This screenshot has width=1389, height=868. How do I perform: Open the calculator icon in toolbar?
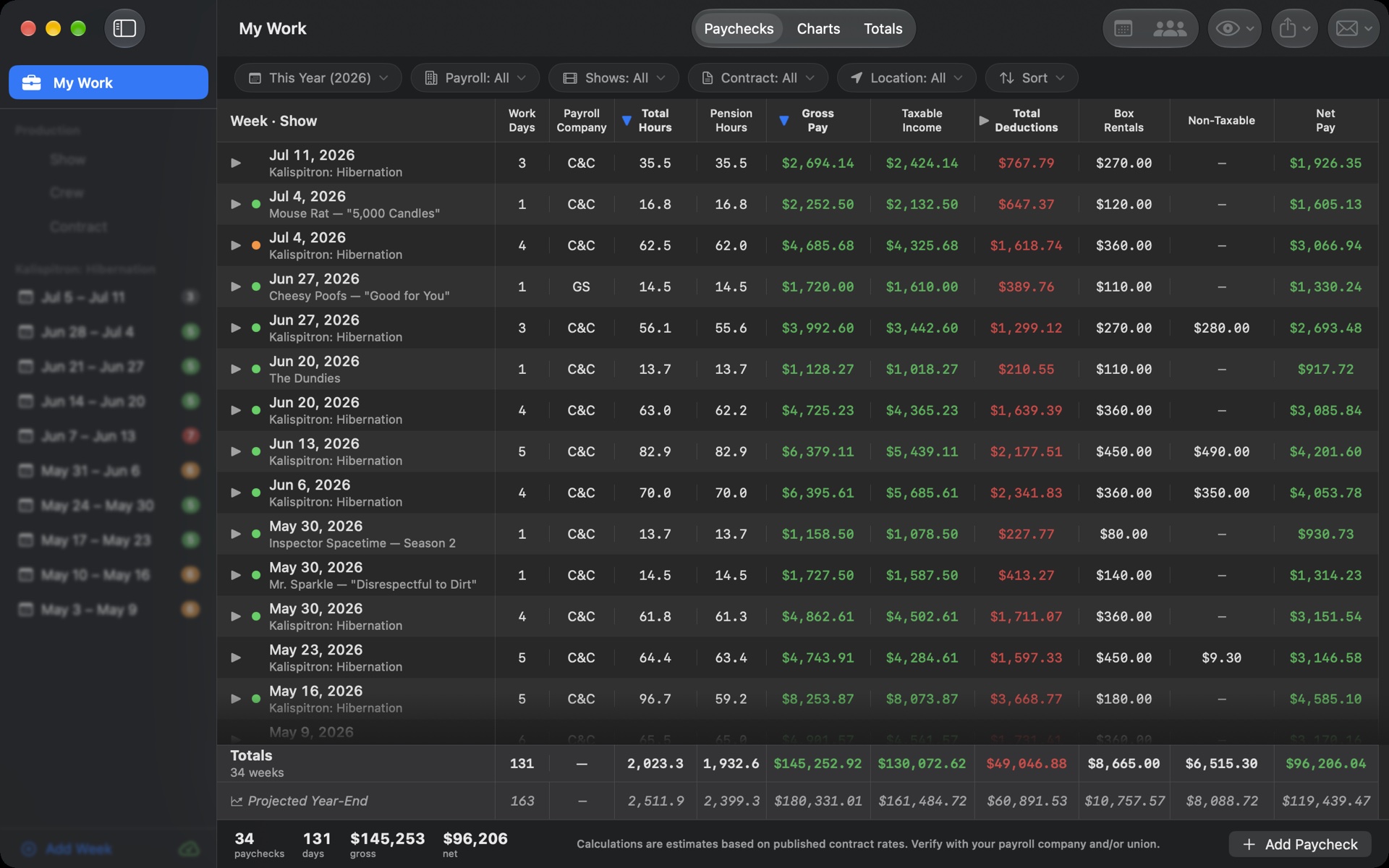pyautogui.click(x=1123, y=28)
